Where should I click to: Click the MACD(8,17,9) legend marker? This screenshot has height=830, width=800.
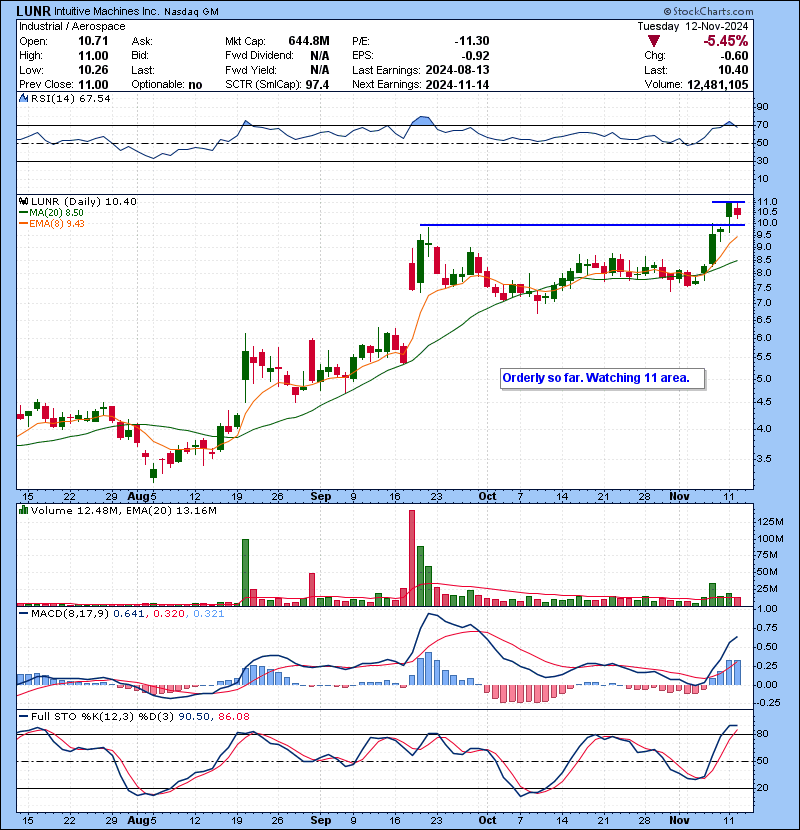(x=22, y=613)
